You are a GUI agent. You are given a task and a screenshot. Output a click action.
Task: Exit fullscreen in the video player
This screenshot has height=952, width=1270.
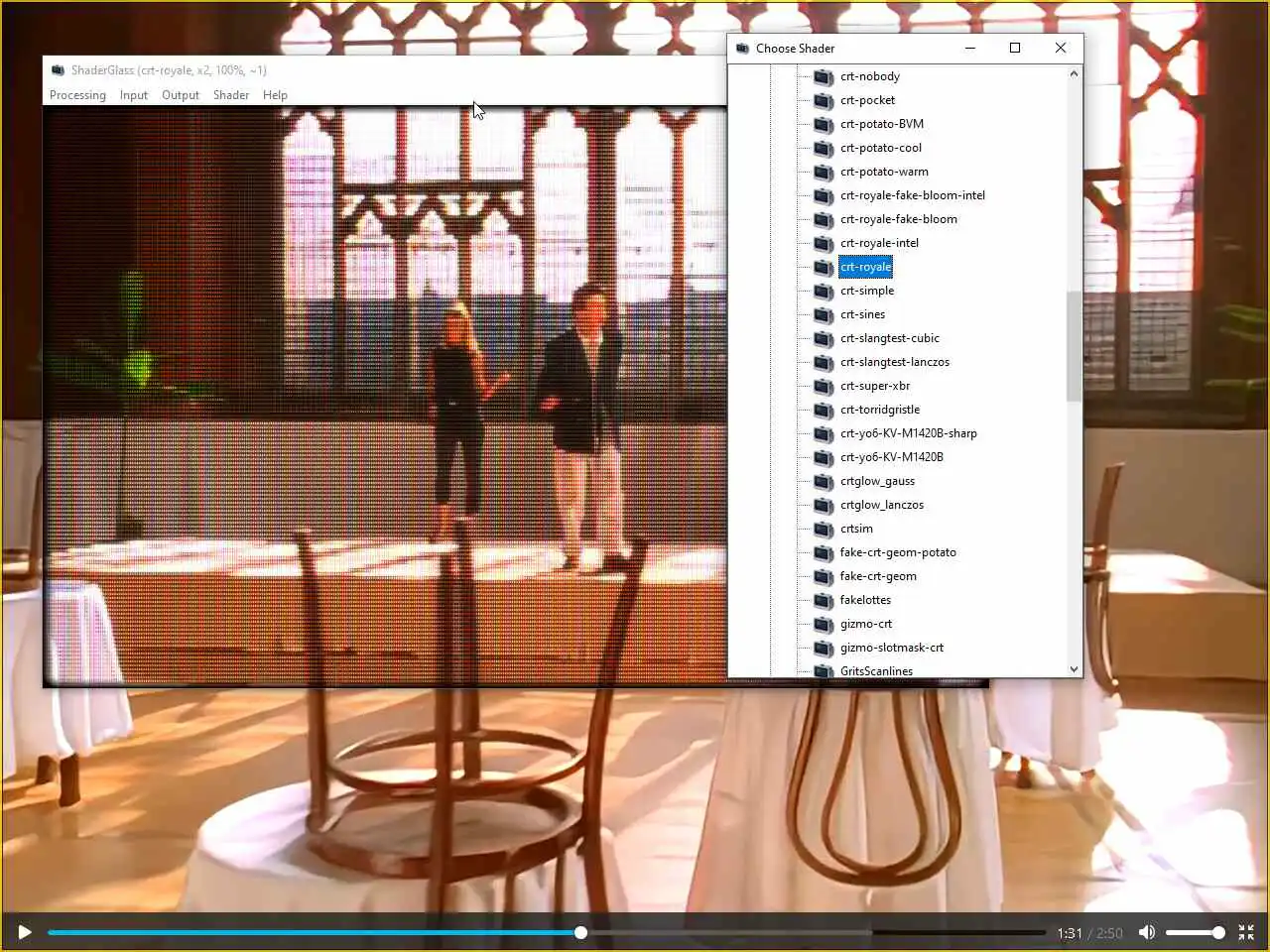[1246, 932]
